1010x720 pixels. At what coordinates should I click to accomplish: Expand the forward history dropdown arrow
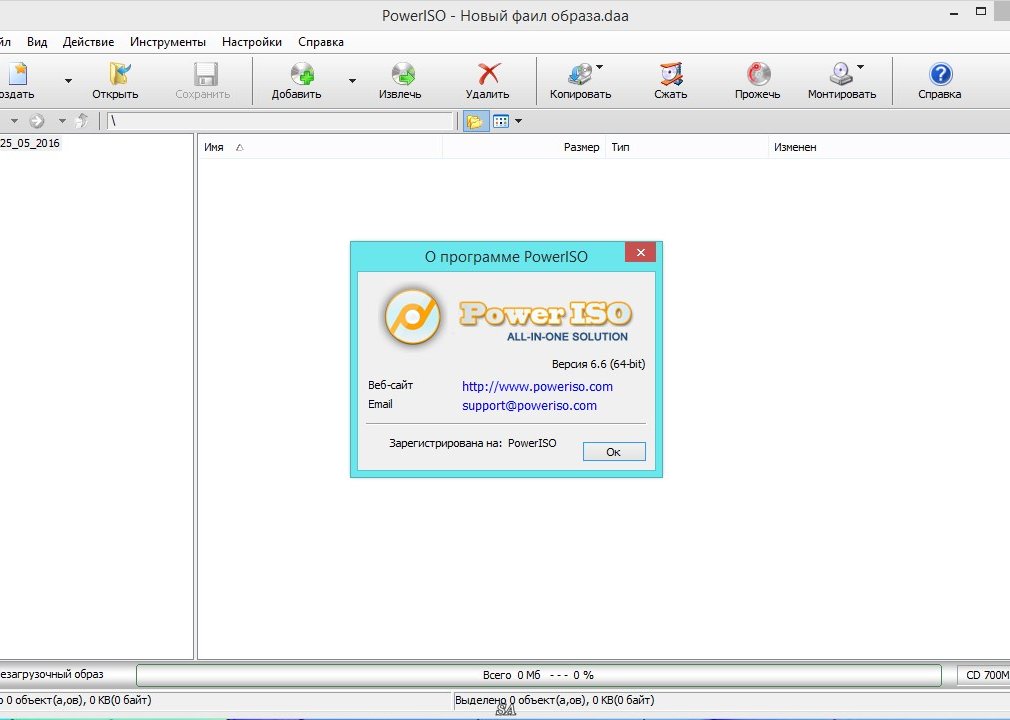click(62, 120)
